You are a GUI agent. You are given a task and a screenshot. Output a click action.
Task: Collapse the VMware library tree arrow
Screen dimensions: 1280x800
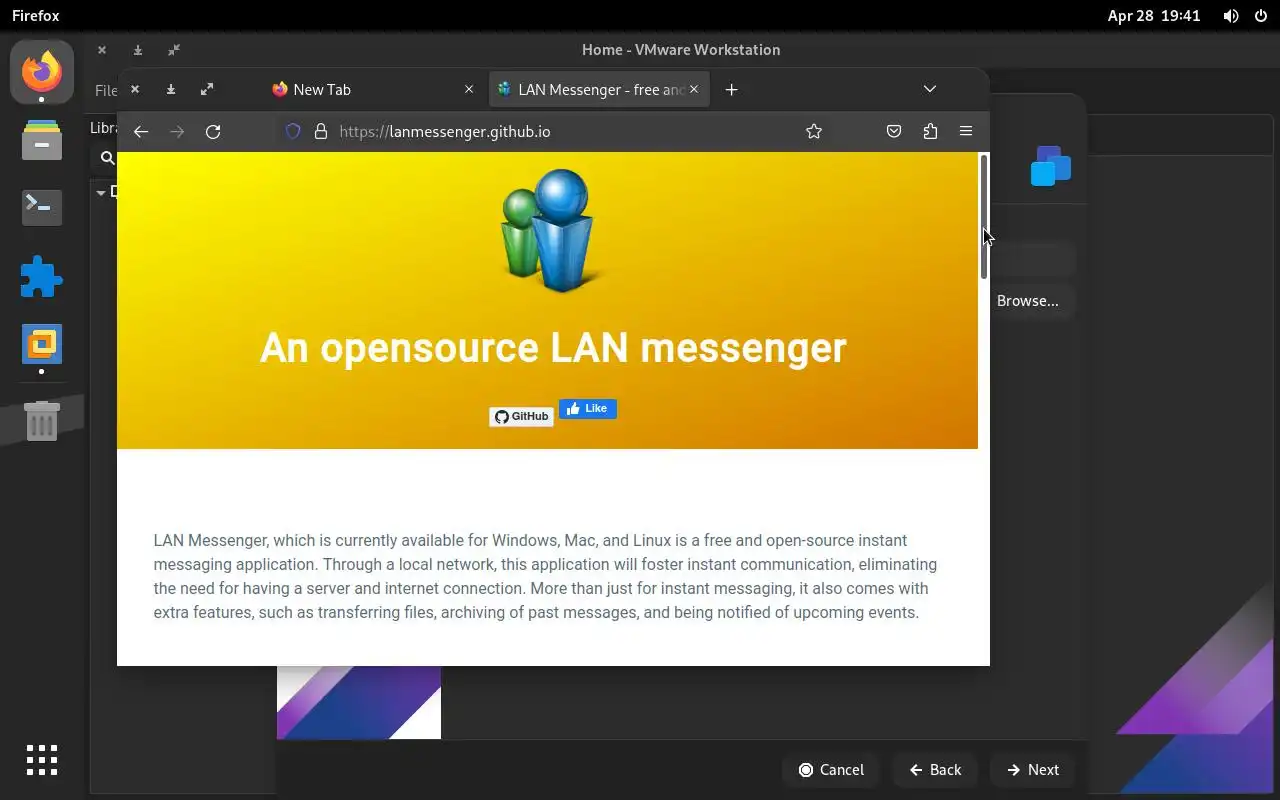click(x=101, y=192)
